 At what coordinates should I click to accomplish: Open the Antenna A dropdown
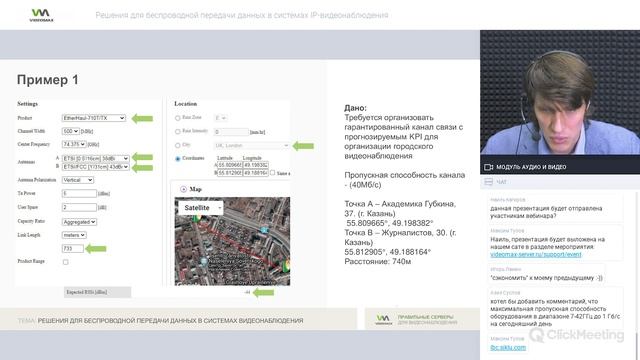point(96,158)
